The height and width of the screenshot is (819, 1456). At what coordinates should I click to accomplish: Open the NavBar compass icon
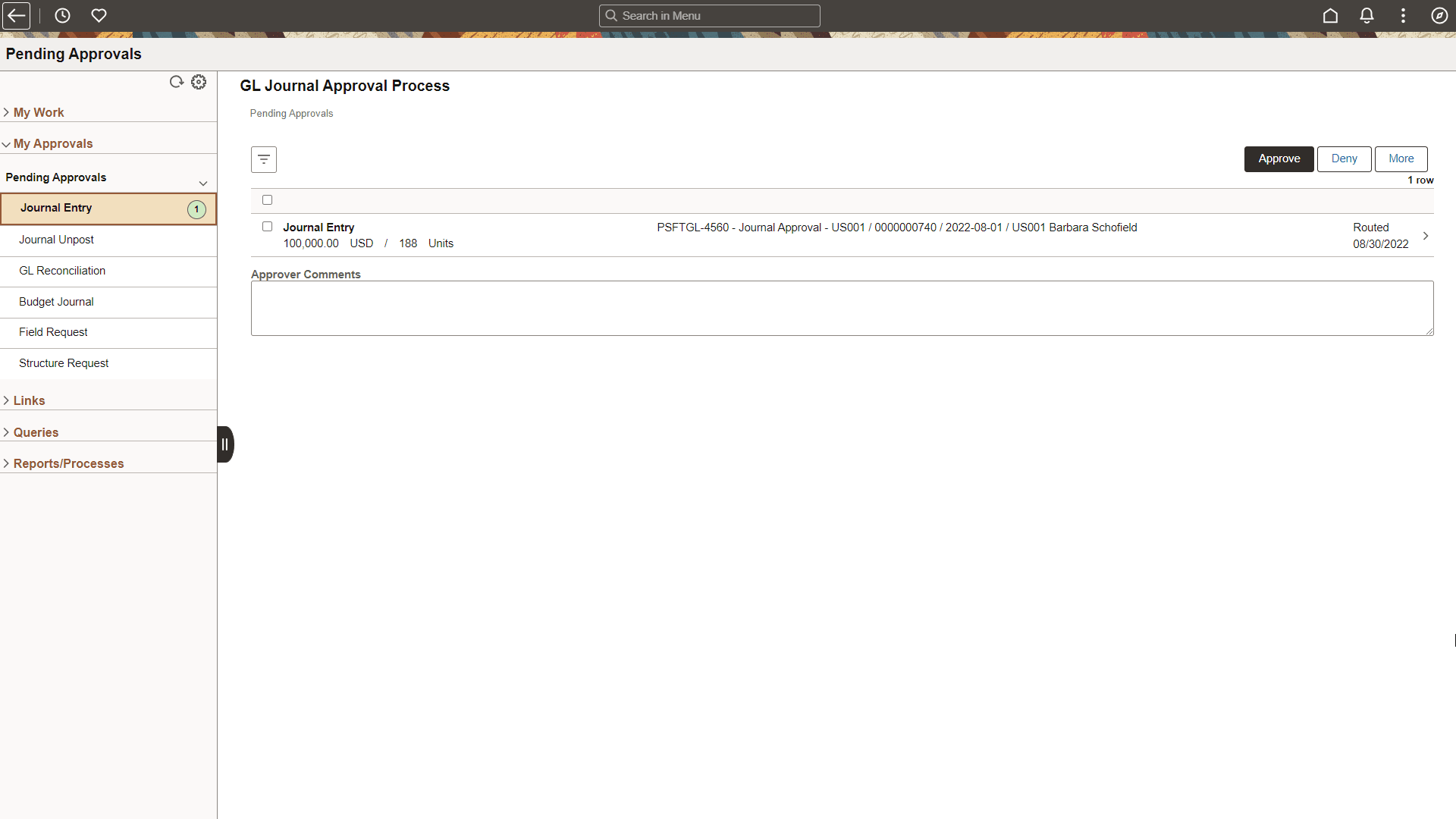pos(1439,15)
